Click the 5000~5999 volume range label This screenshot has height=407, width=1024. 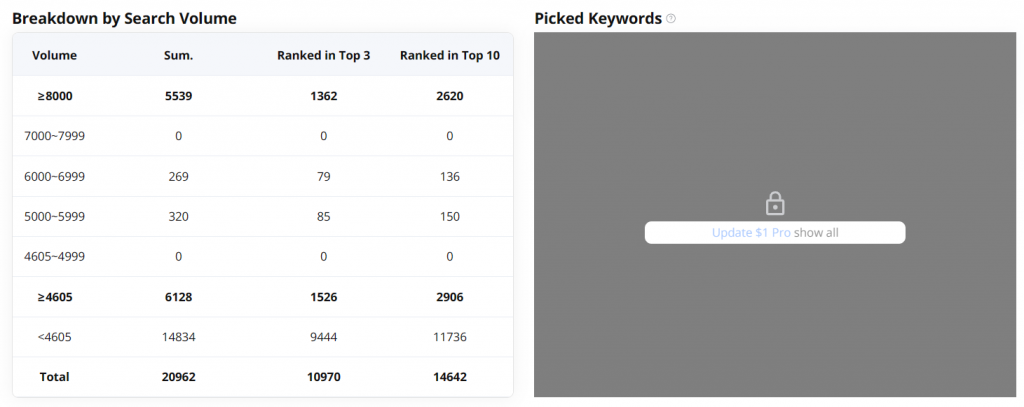coord(54,216)
